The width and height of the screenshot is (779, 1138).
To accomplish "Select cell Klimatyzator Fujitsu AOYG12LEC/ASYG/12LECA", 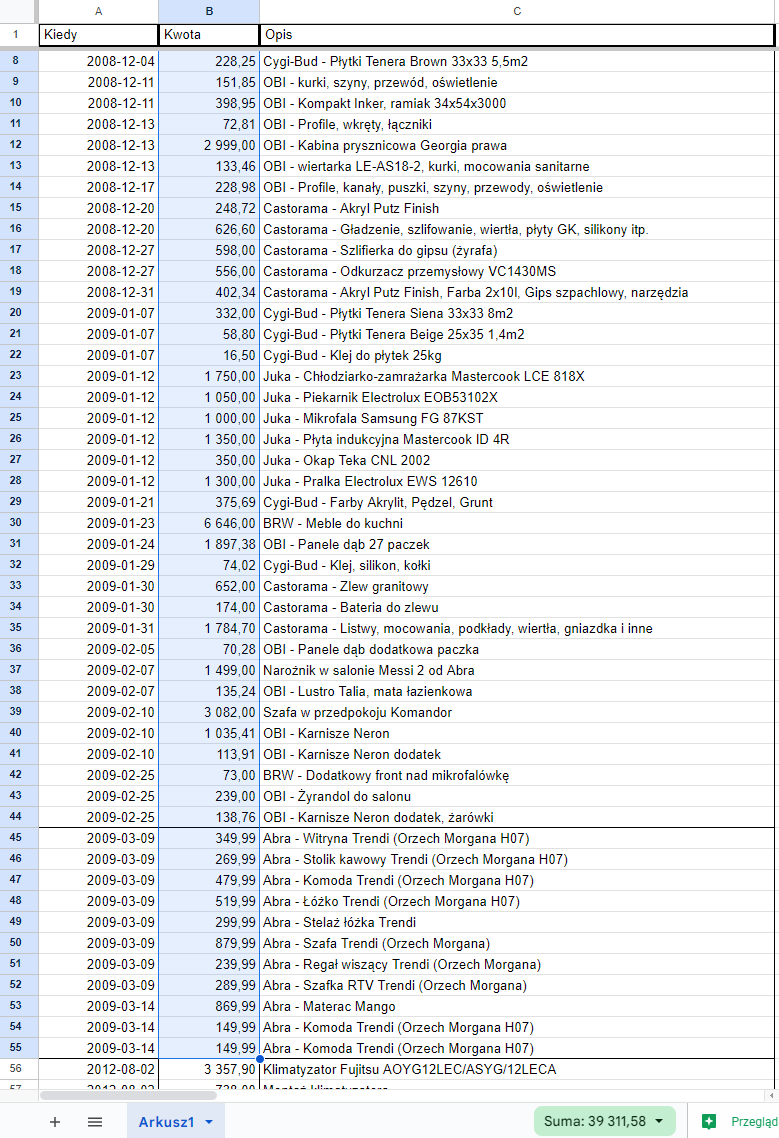I will coord(517,1069).
